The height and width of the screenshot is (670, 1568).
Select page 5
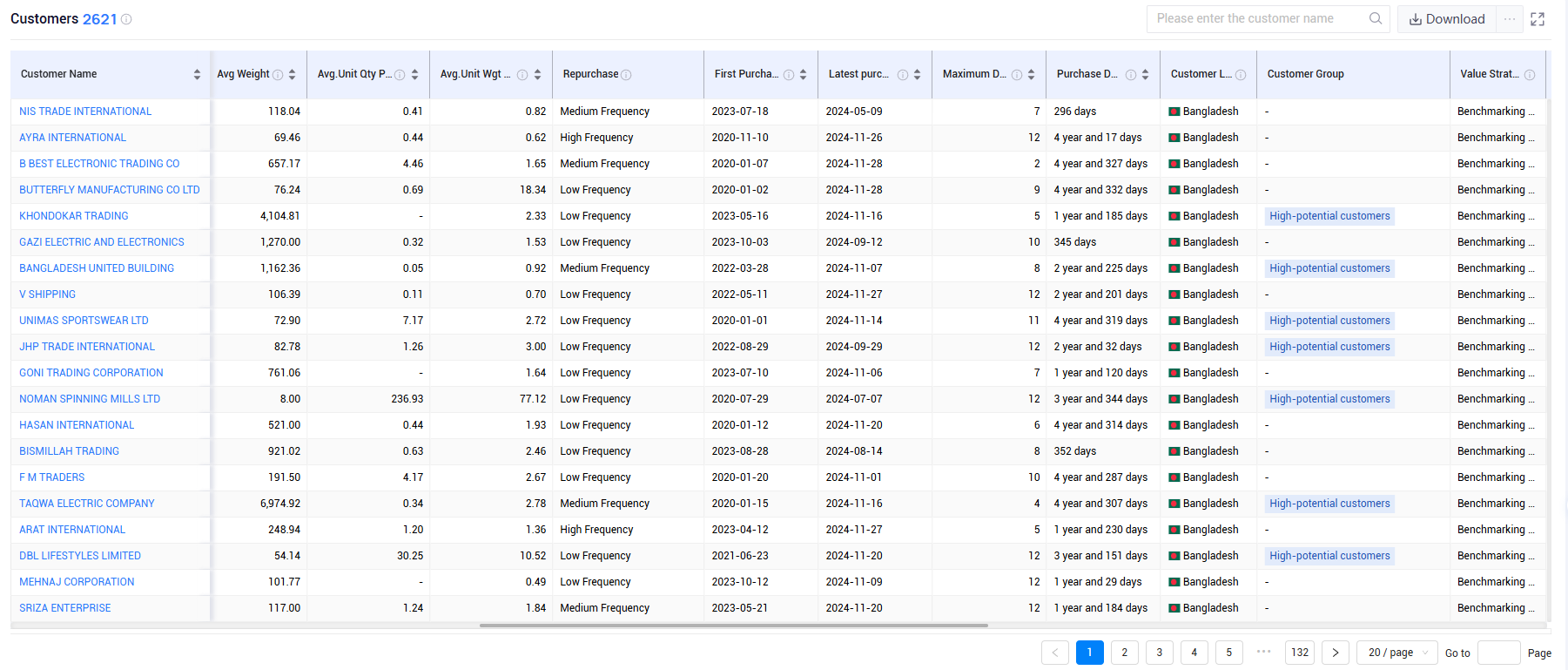pos(1229,653)
